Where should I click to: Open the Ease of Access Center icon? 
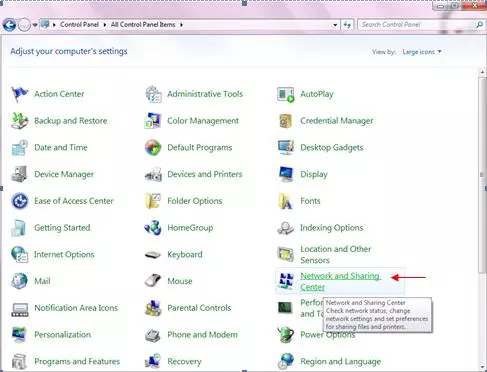coord(19,201)
